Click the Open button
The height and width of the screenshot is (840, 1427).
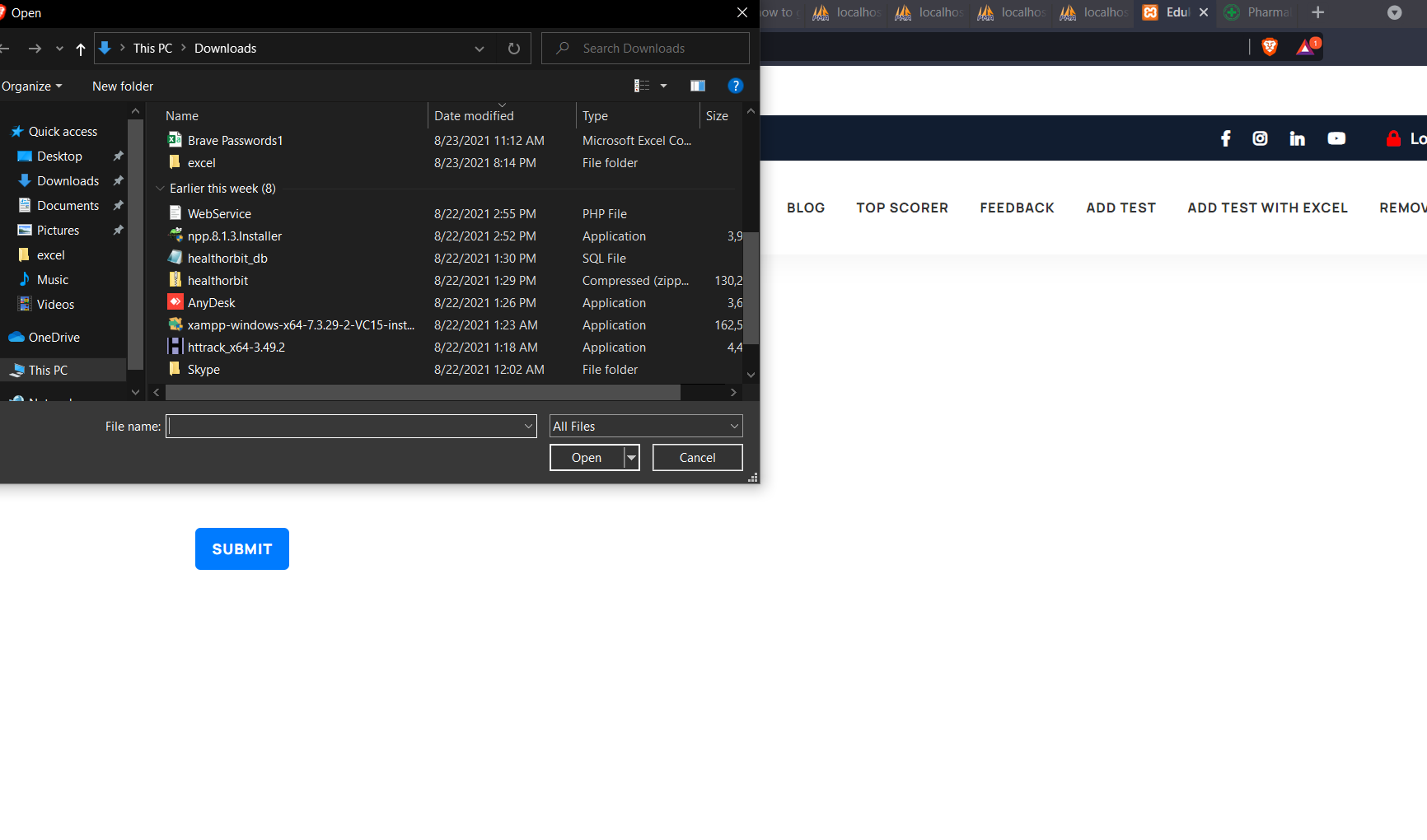pos(587,458)
